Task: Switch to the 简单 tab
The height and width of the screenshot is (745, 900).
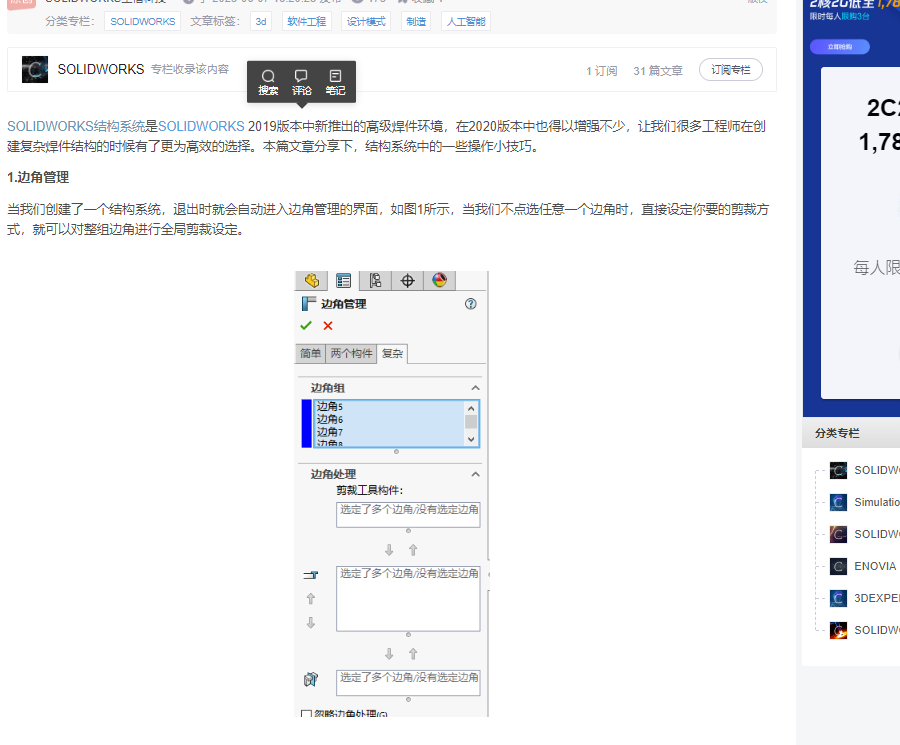Action: pos(311,353)
